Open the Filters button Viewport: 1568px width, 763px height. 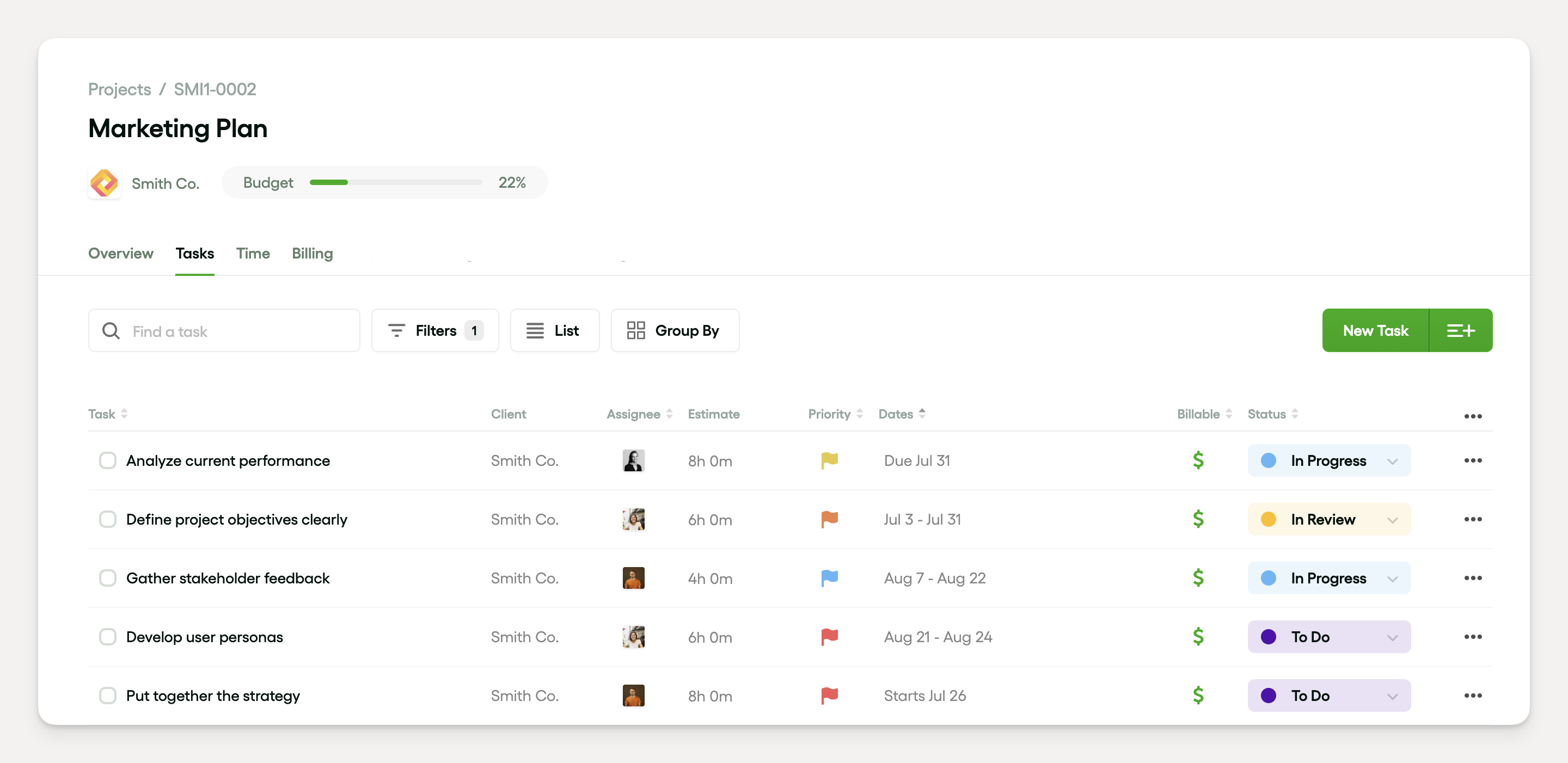coord(434,330)
